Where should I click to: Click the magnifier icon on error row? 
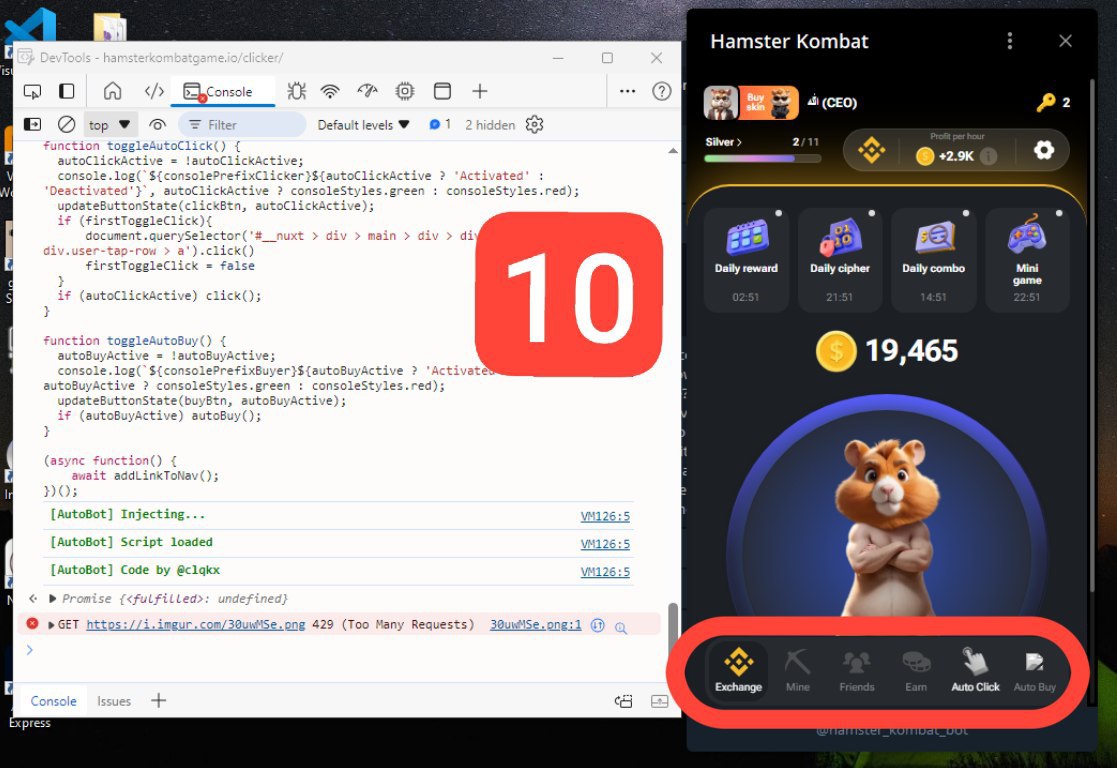coord(621,628)
